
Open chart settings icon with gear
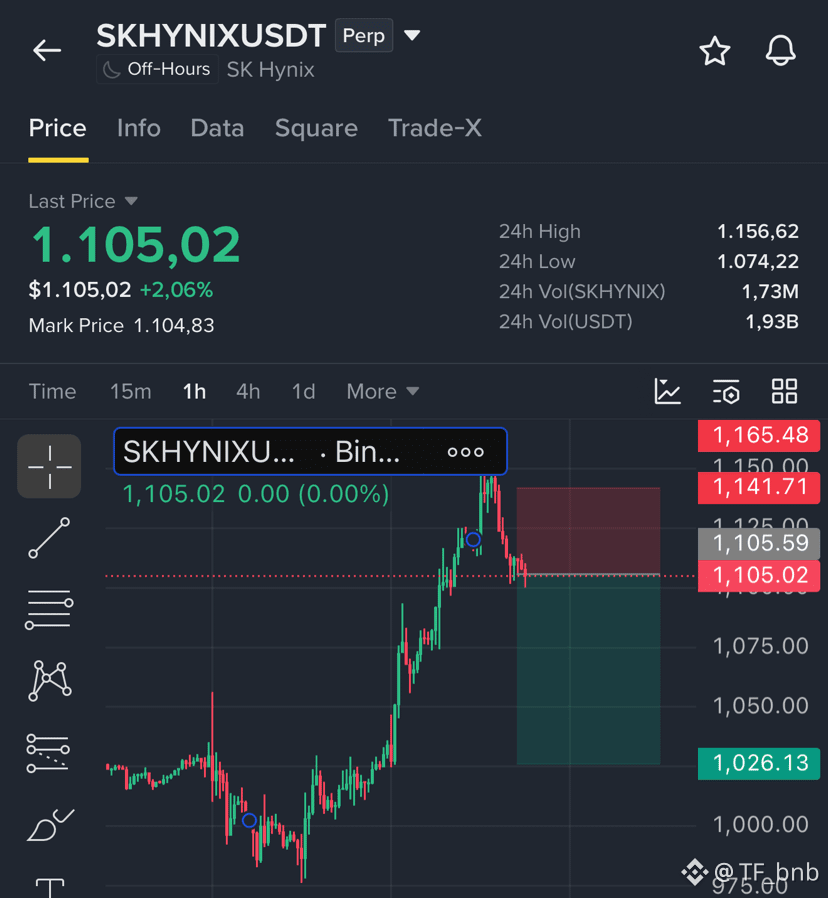(x=726, y=392)
